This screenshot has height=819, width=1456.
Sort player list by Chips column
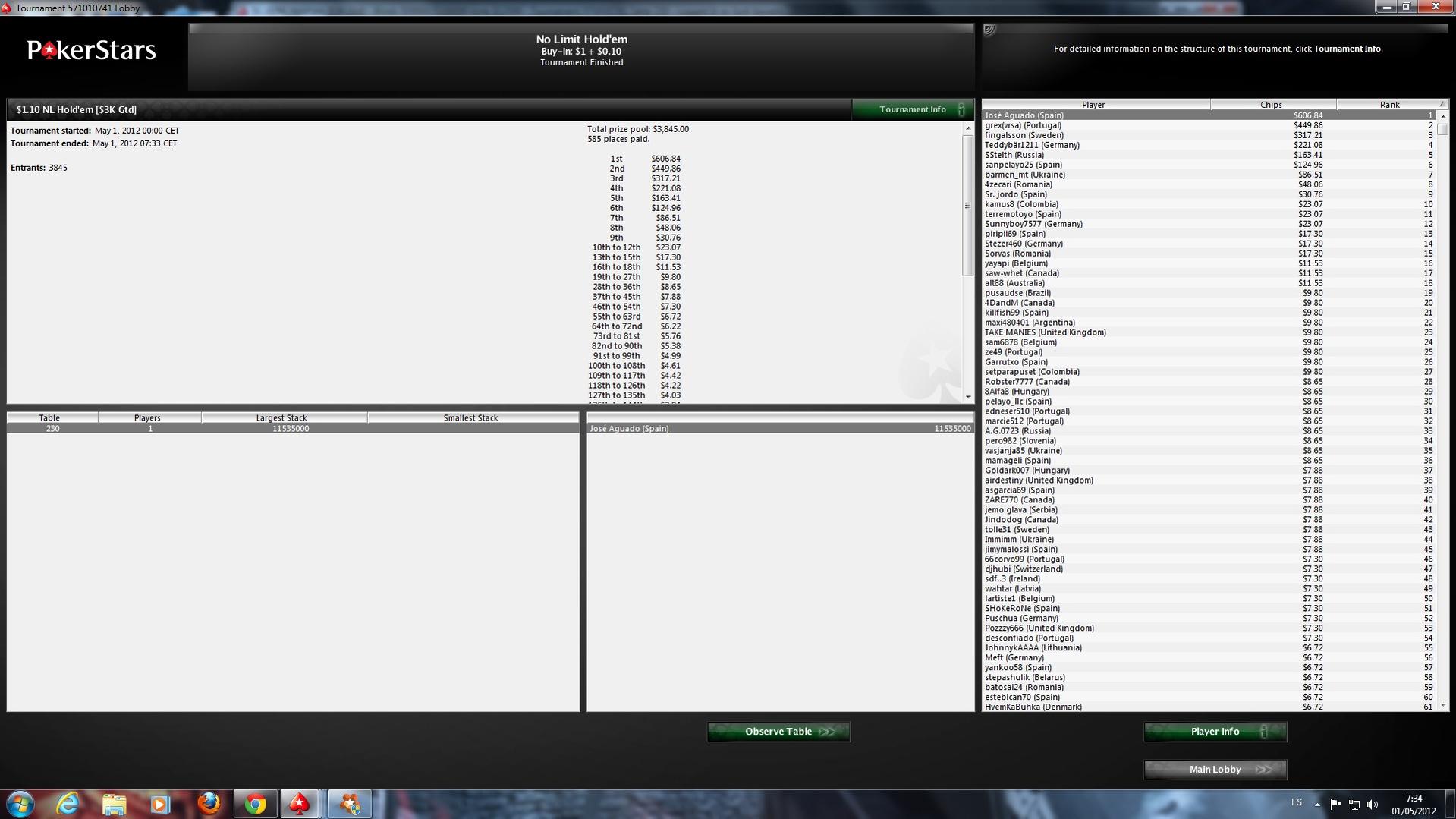[x=1272, y=105]
